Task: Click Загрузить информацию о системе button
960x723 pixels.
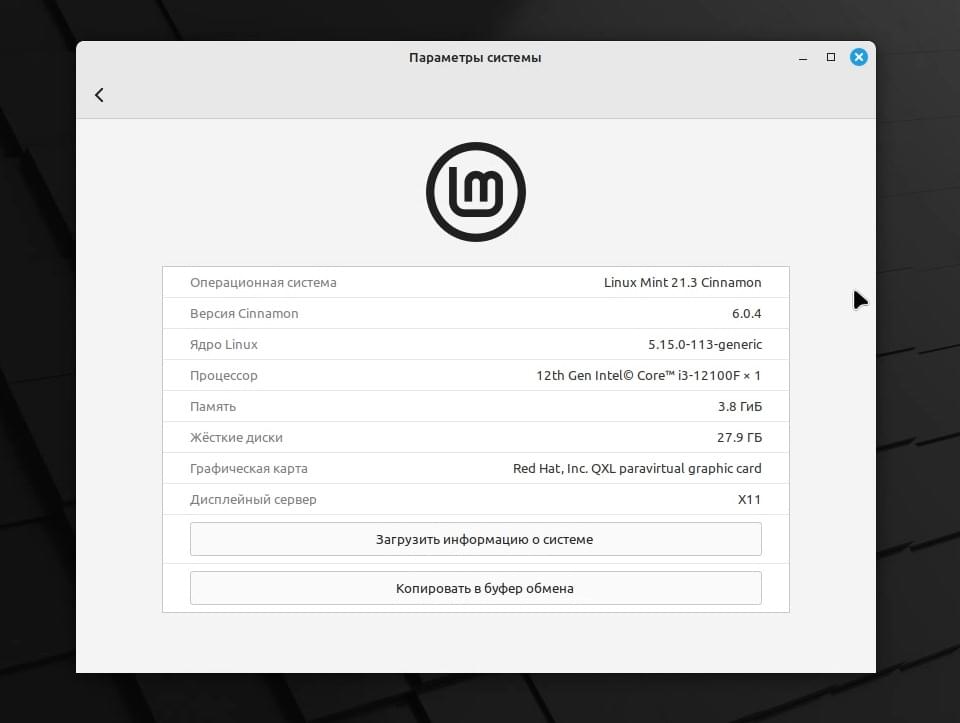Action: (476, 539)
